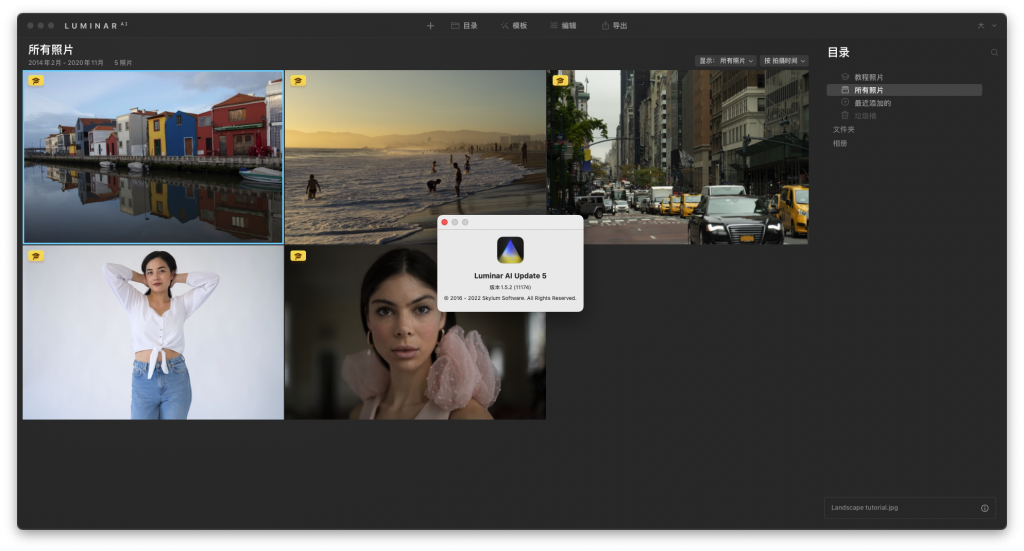Switch to the 编辑 edit tab
Screen dimensions: 1024x551
tap(563, 25)
